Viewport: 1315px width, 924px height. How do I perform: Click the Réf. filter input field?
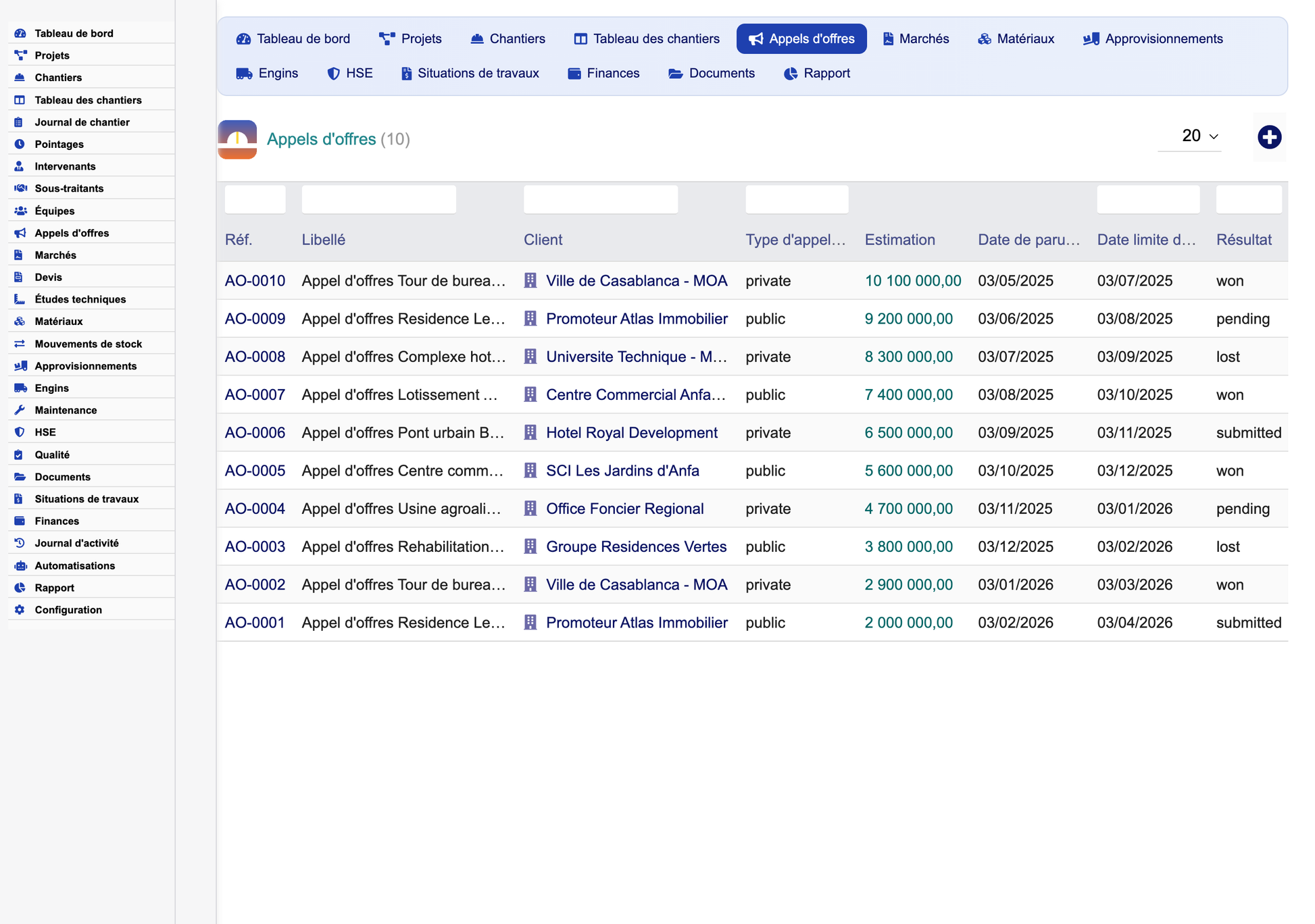point(255,199)
